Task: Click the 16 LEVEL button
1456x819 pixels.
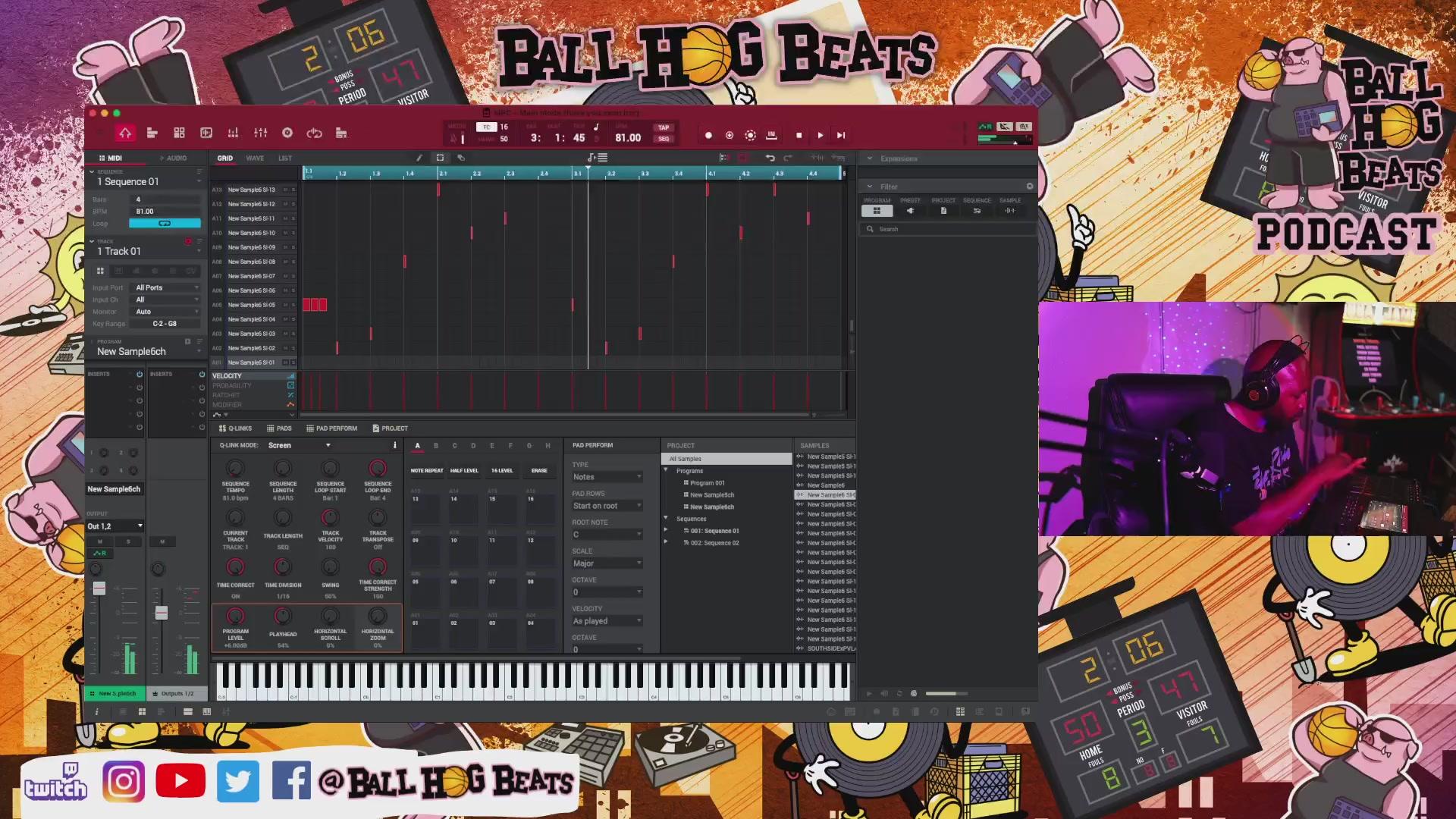Action: tap(502, 471)
